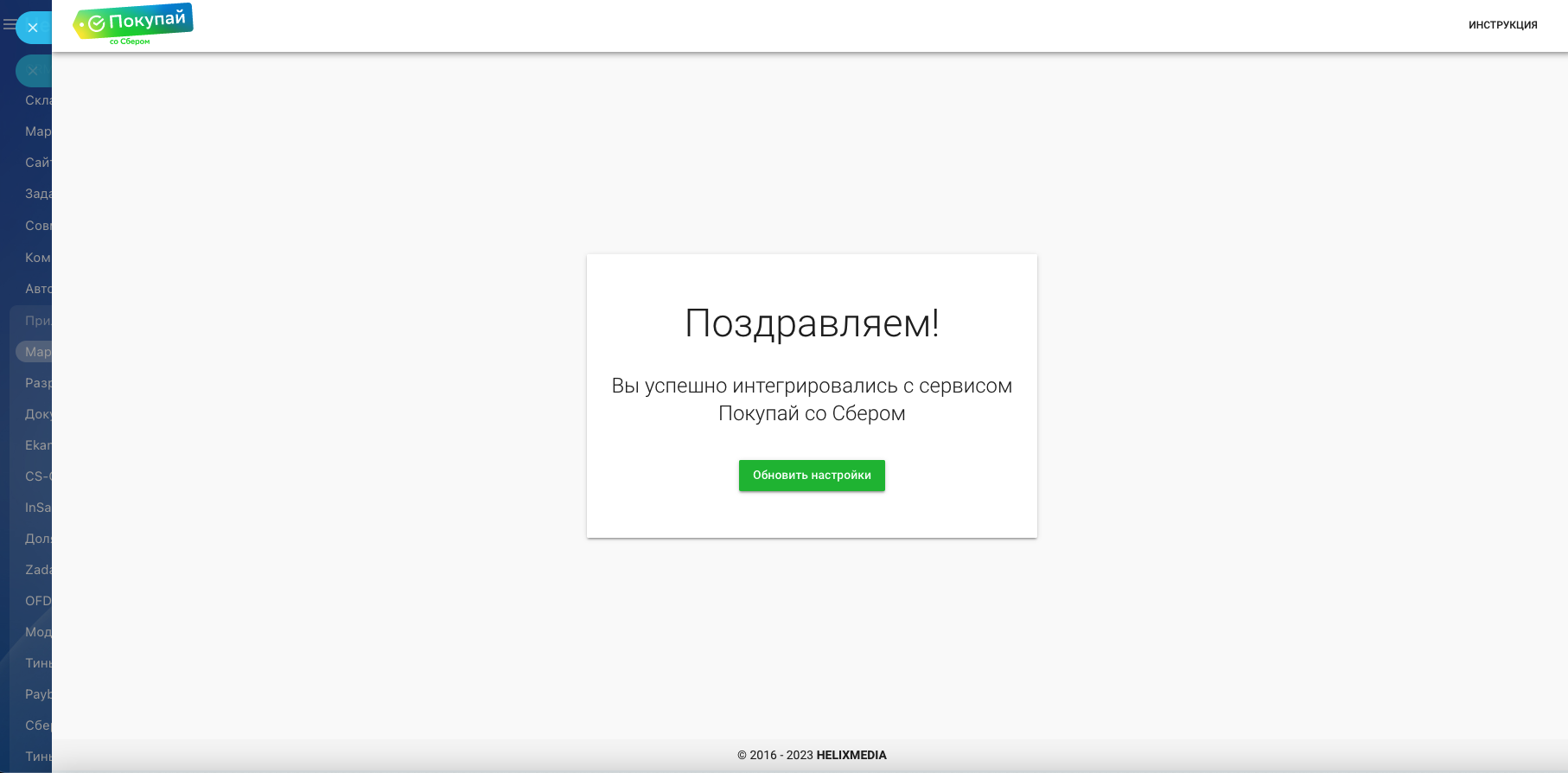Open the sidebar item starting with Ком

coord(38,258)
